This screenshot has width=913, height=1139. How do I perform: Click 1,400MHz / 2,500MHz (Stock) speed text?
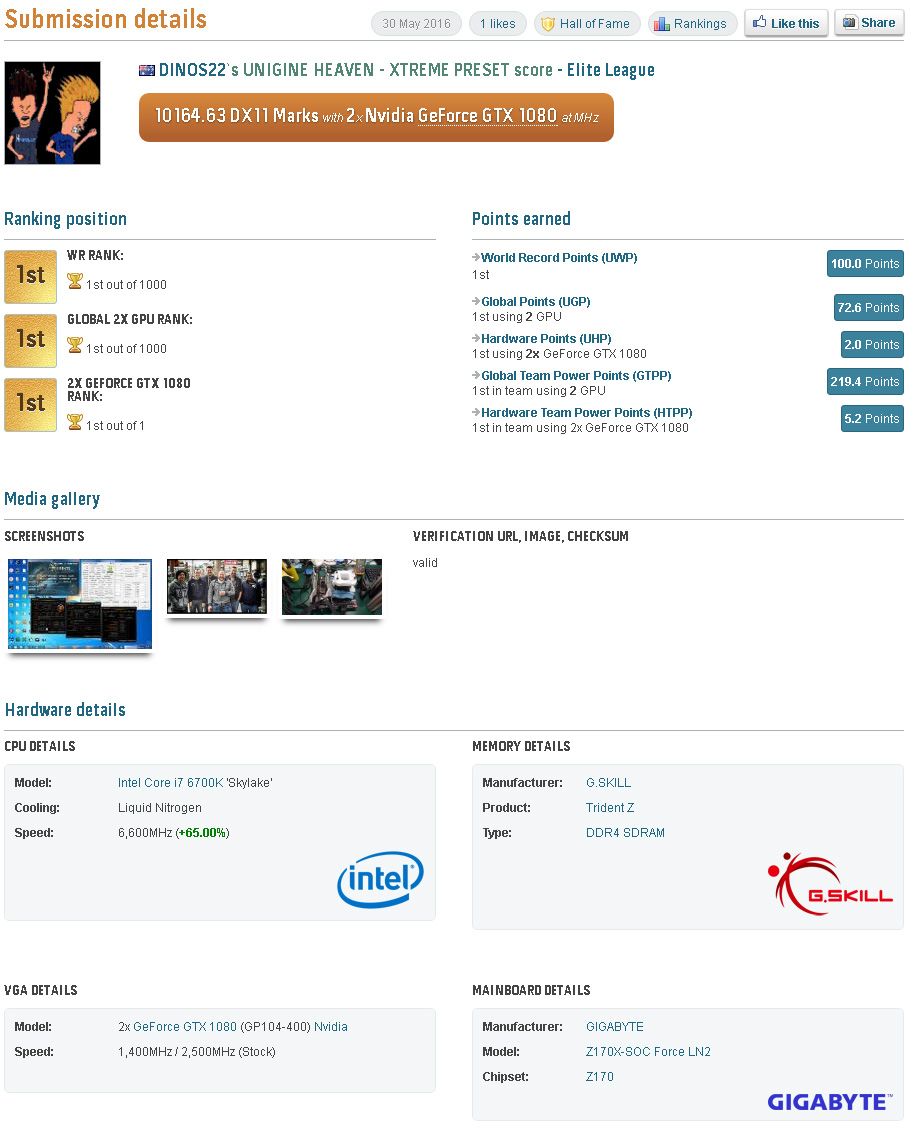pos(197,1052)
